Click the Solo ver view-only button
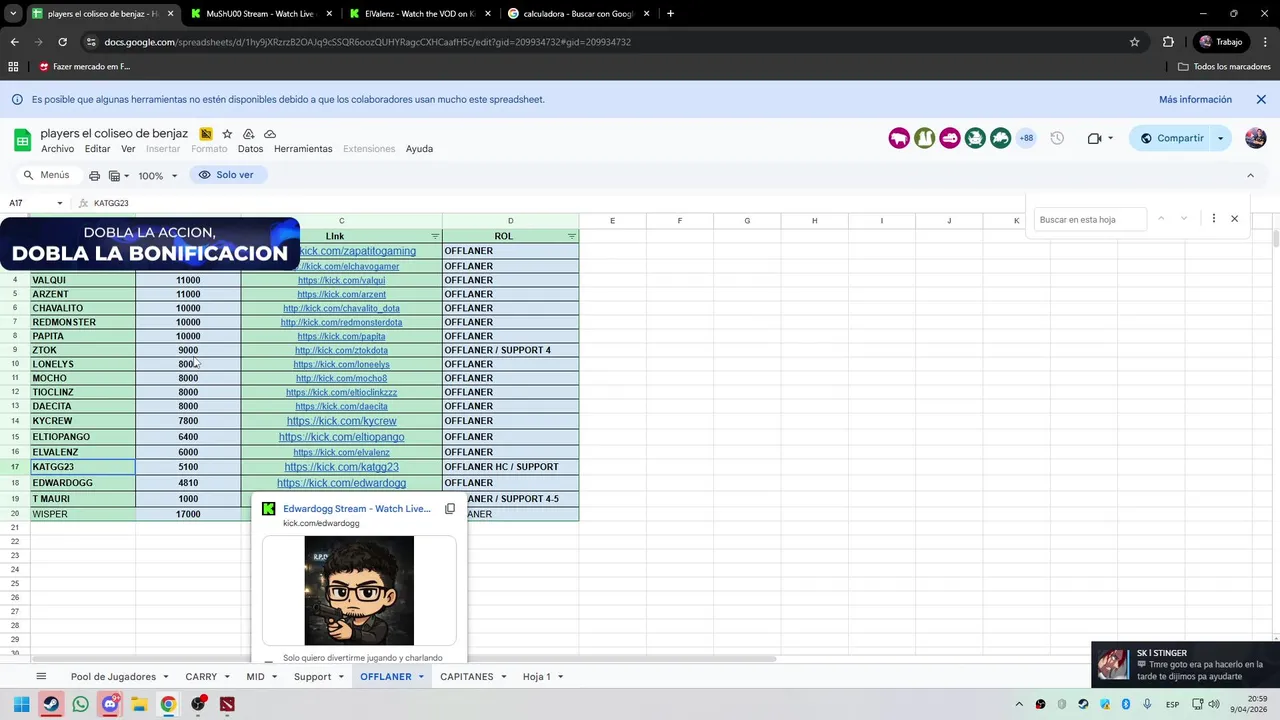 point(227,175)
